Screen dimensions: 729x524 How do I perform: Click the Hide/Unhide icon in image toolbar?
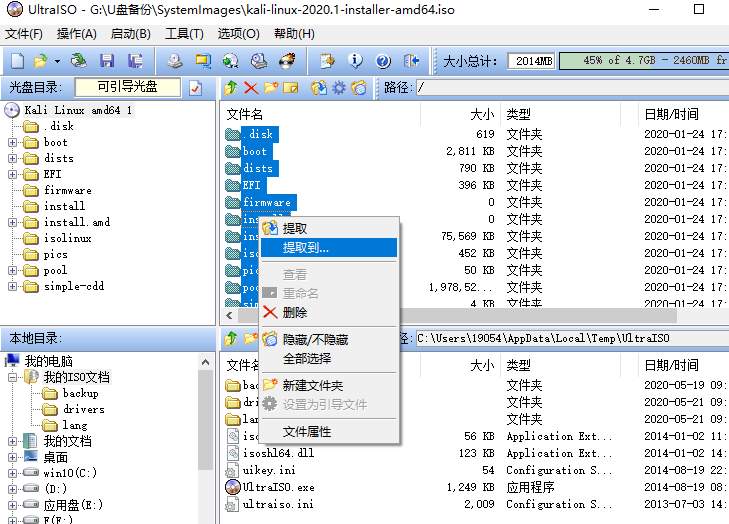pyautogui.click(x=359, y=87)
